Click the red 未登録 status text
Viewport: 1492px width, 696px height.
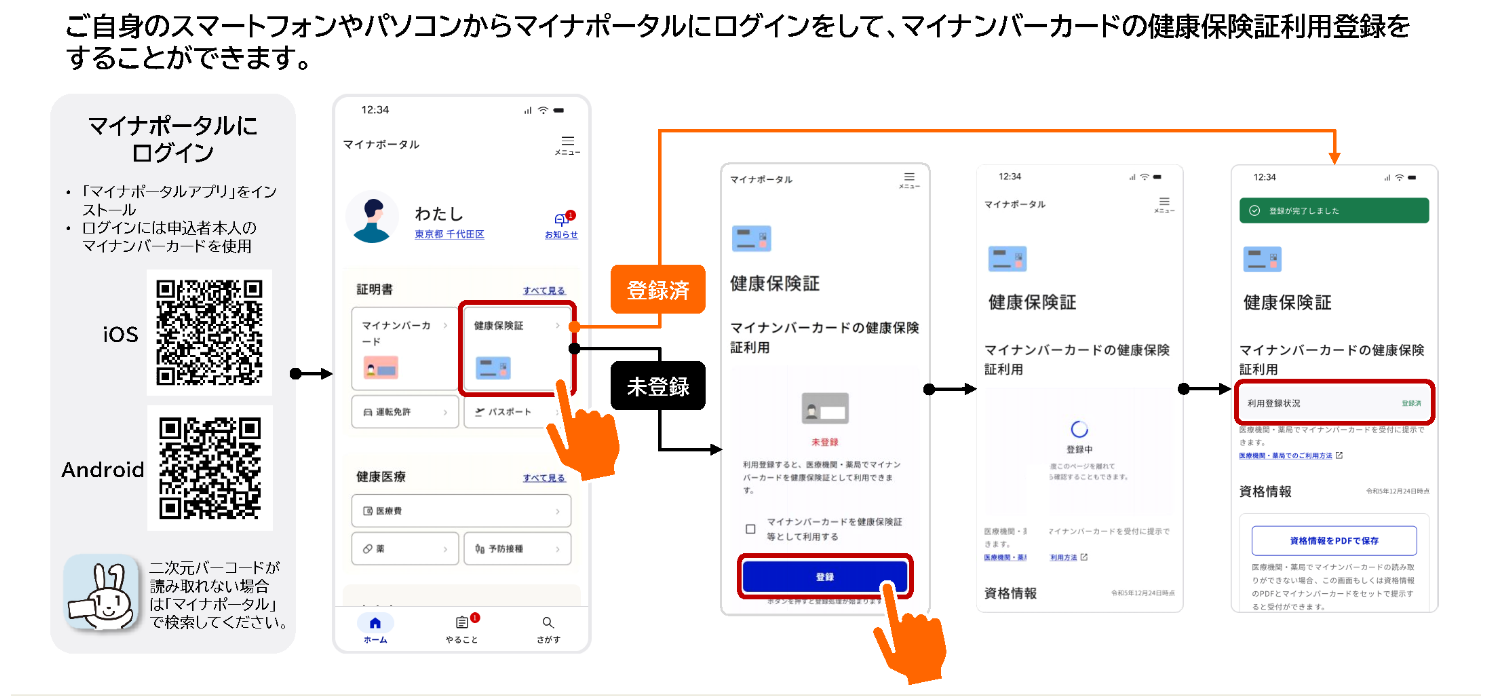click(x=825, y=442)
